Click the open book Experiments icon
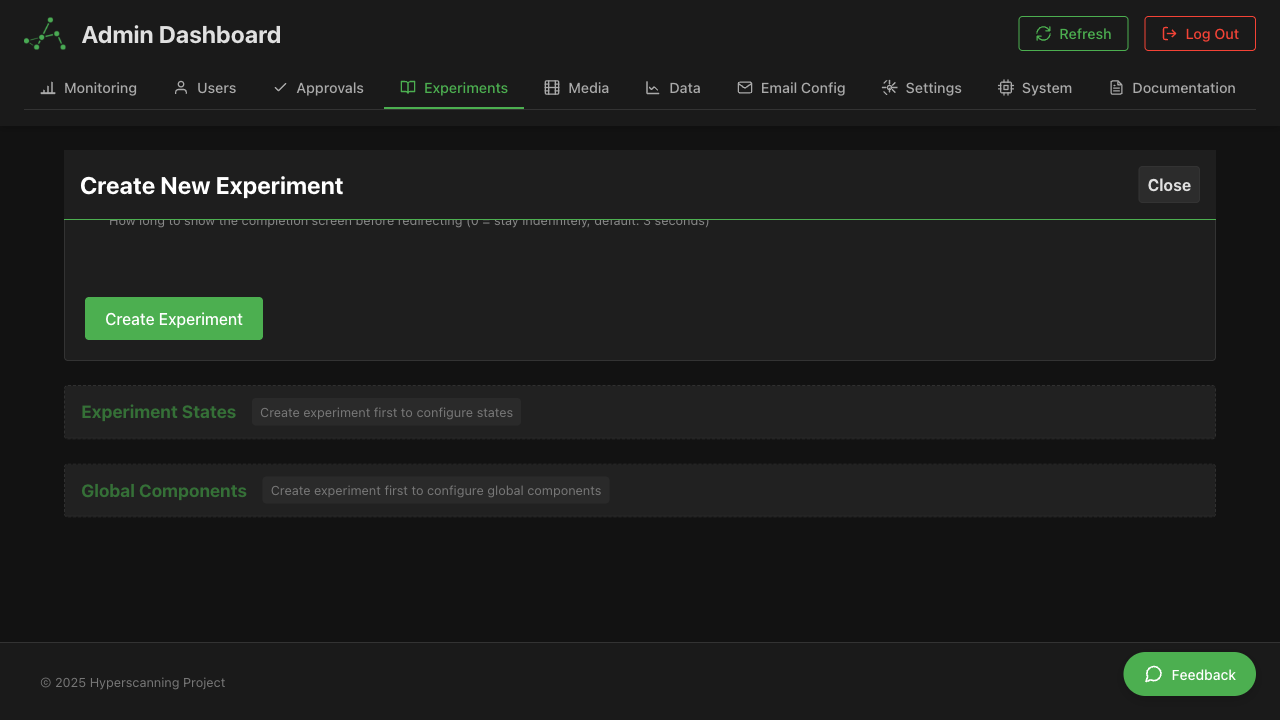Viewport: 1280px width, 720px height. [x=407, y=88]
